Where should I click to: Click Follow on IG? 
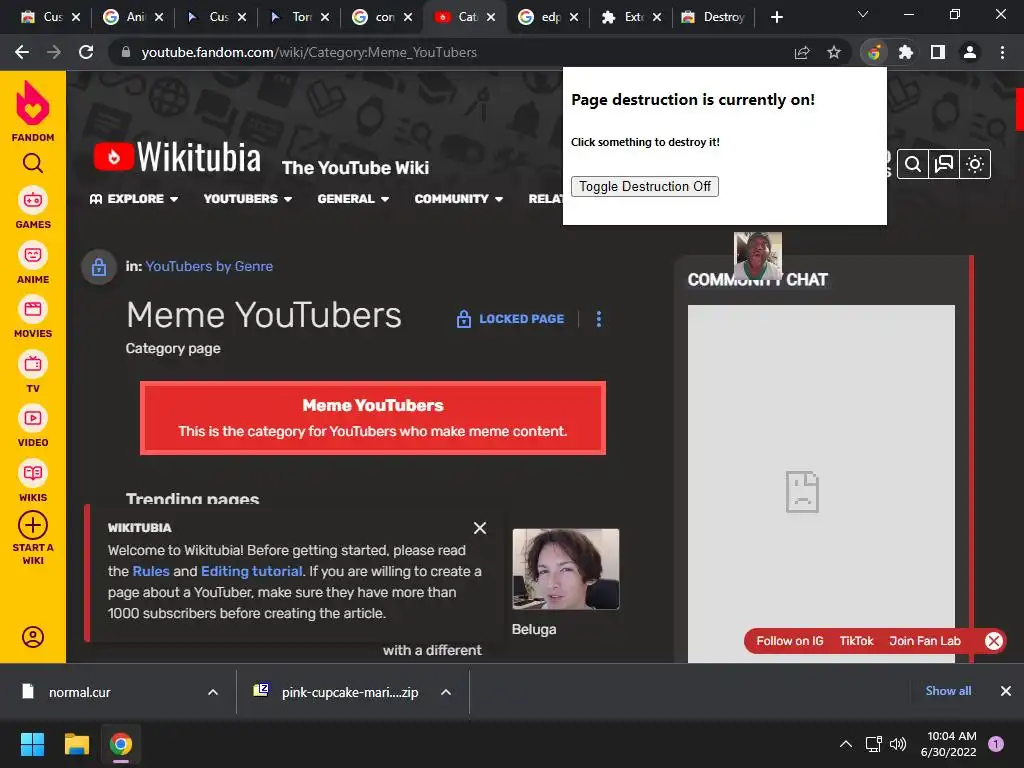pos(790,641)
